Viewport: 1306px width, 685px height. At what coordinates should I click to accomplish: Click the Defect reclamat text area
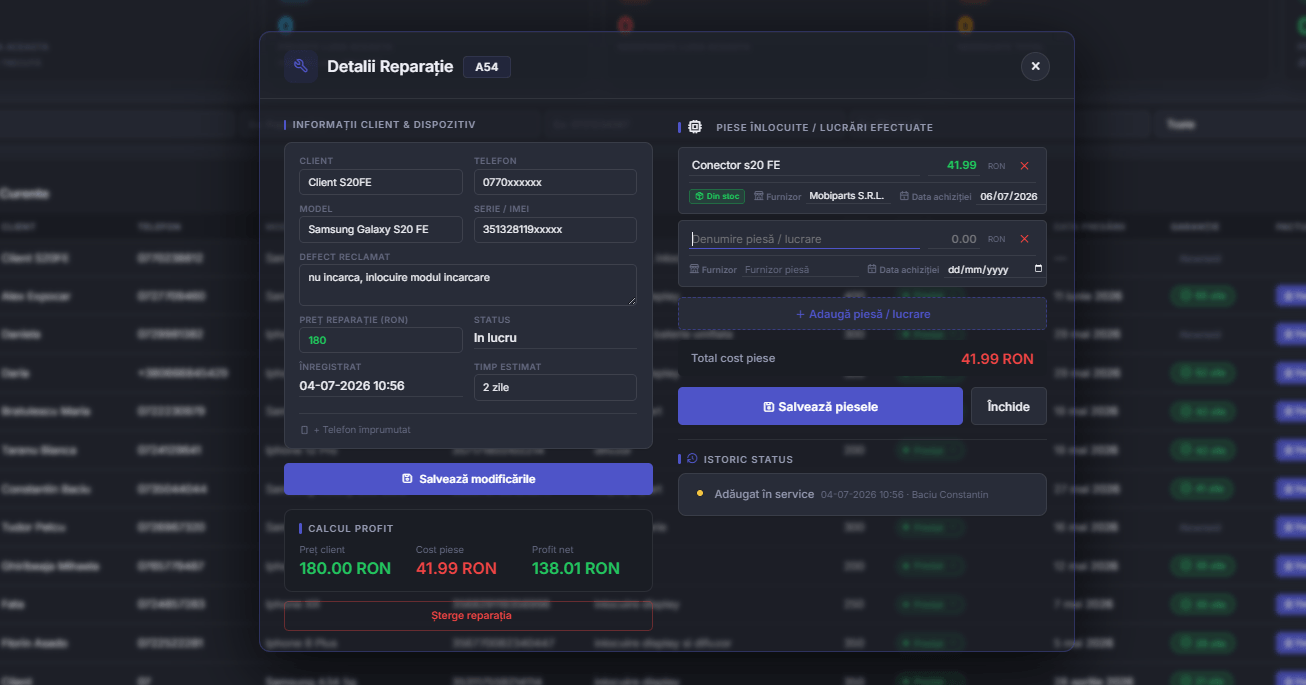pyautogui.click(x=468, y=285)
